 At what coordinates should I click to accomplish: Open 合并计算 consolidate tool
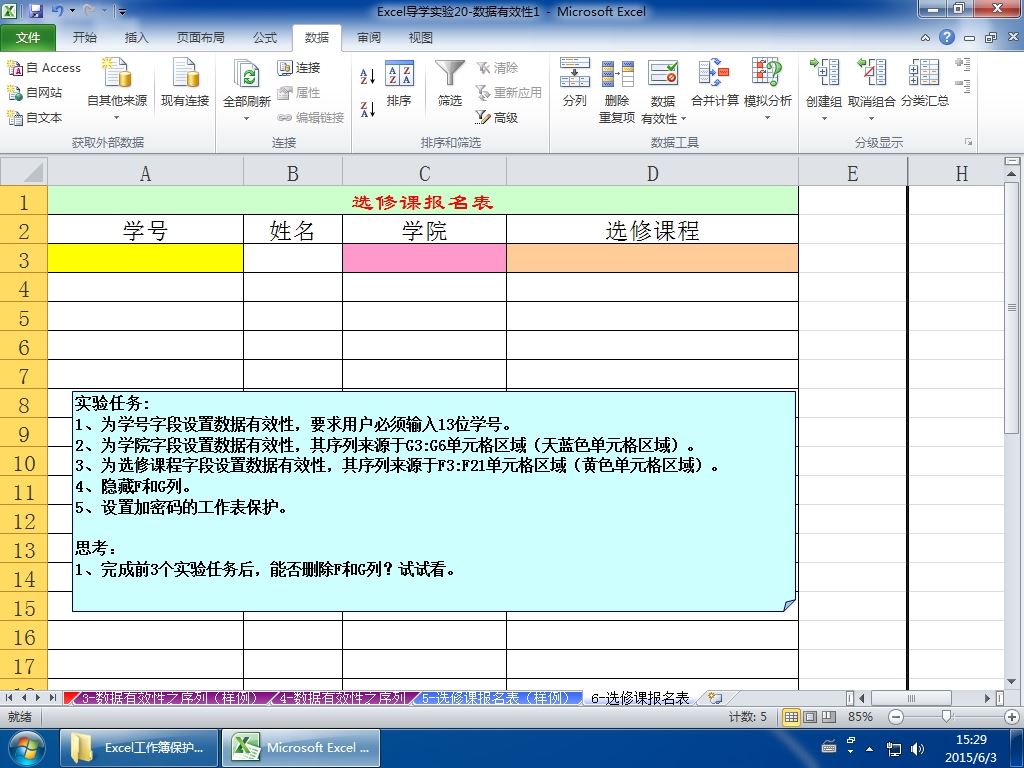click(714, 82)
